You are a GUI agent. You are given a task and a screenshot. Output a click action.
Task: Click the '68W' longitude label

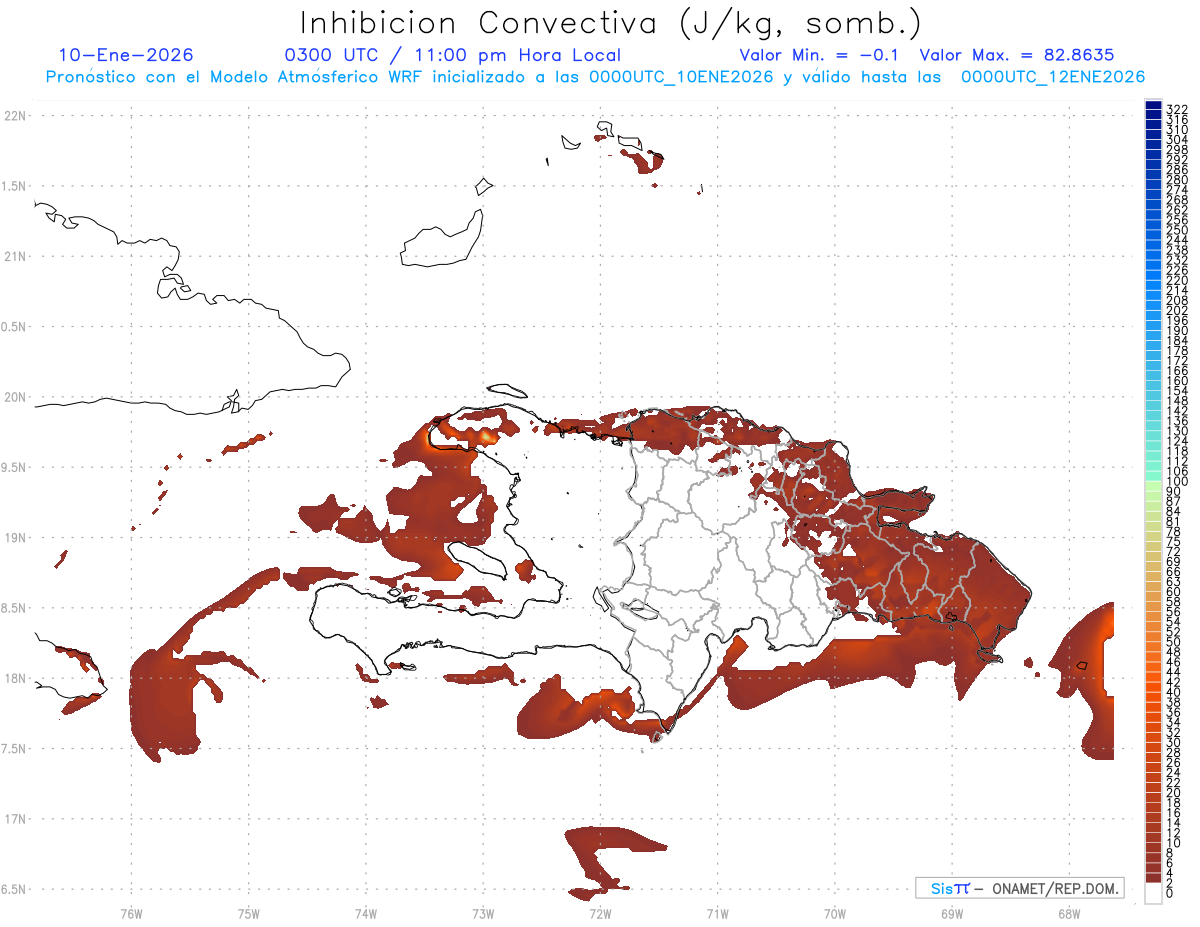click(1068, 913)
